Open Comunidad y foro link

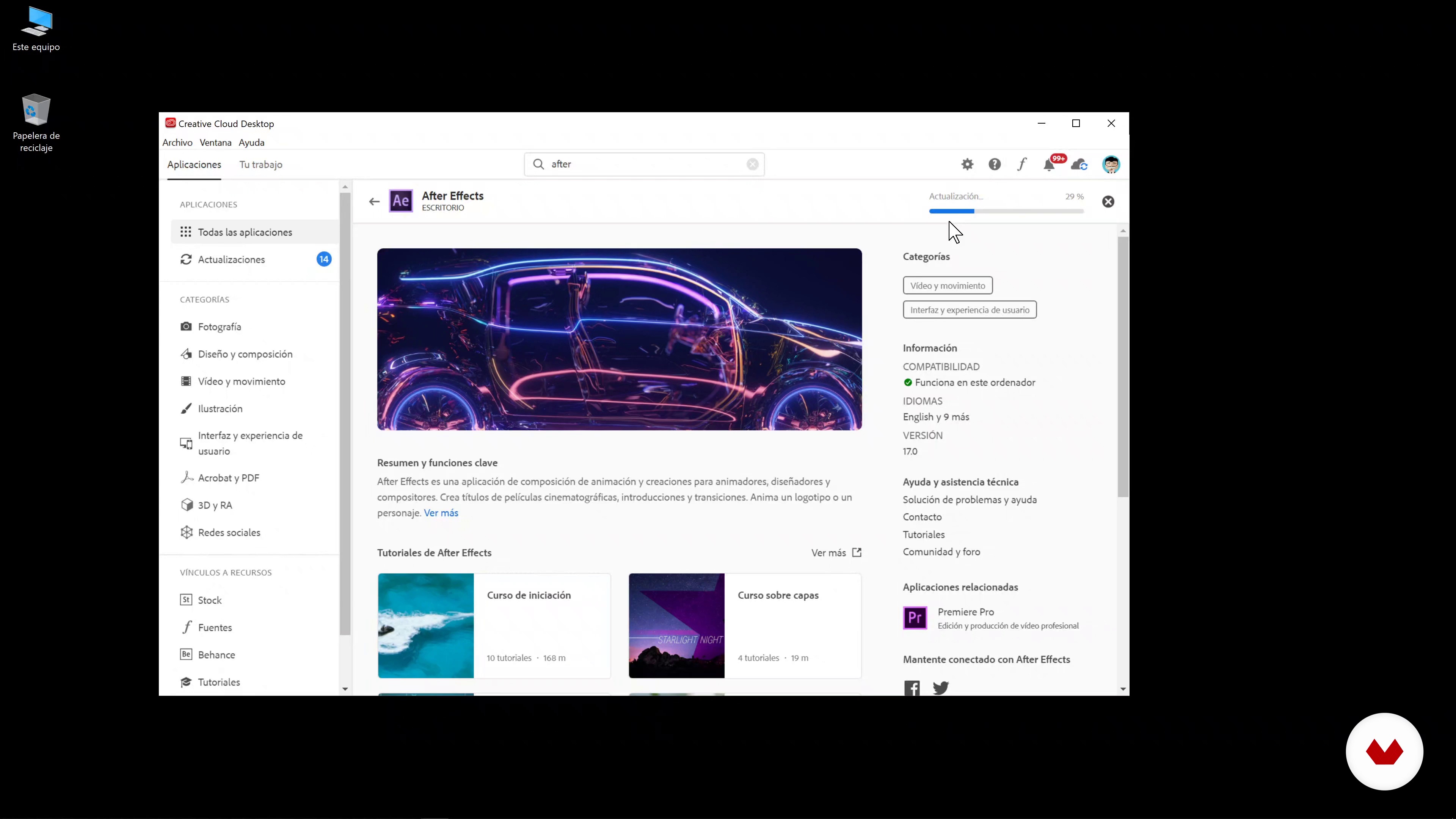pyautogui.click(x=941, y=552)
